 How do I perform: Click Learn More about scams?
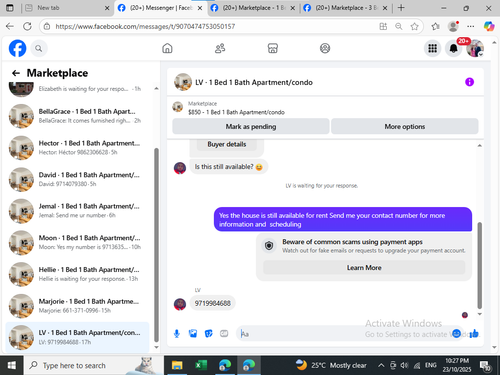click(x=364, y=268)
